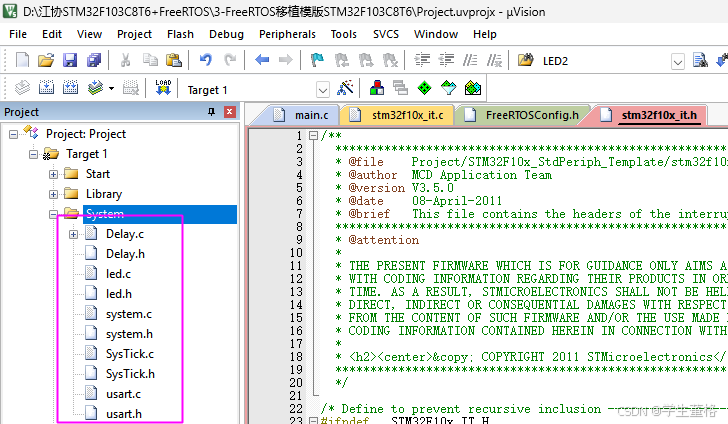728x424 pixels.
Task: Navigate forwards with the right arrow
Action: [286, 60]
